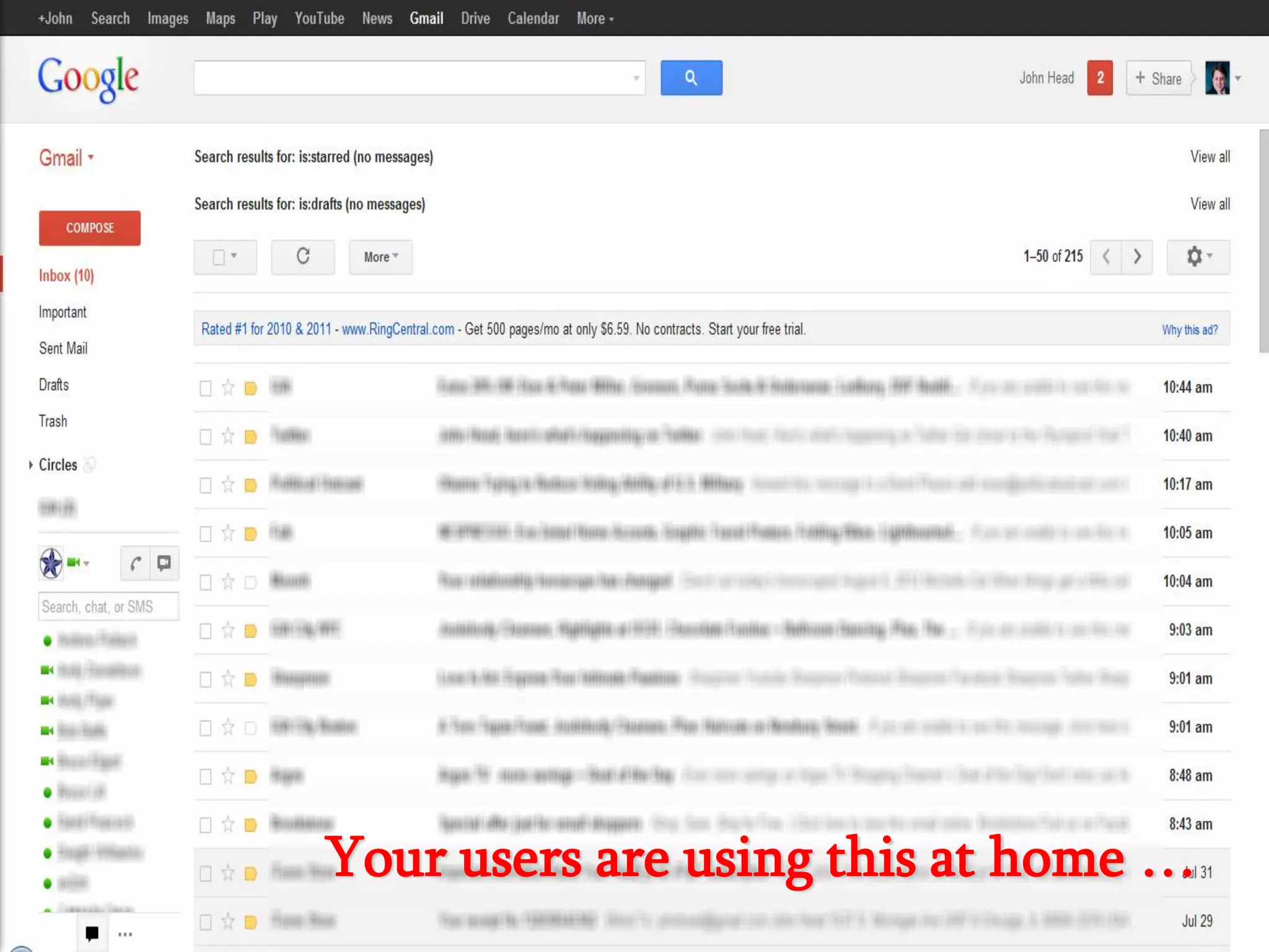
Task: Open the chat status dropdown arrow
Action: (87, 563)
